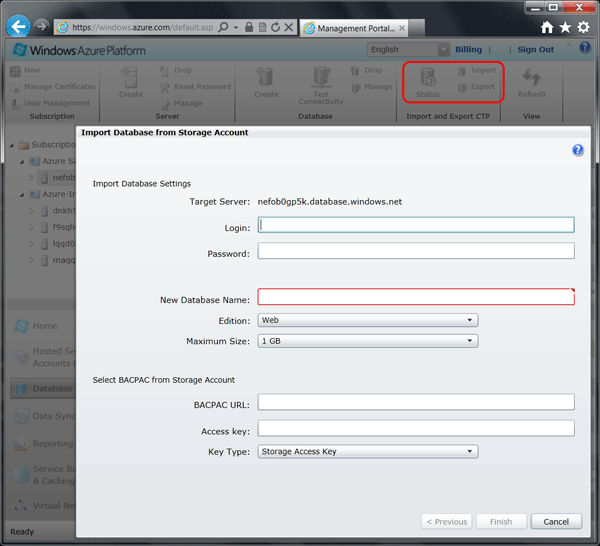Click Reset Password in Server group
The height and width of the screenshot is (546, 600).
[195, 87]
